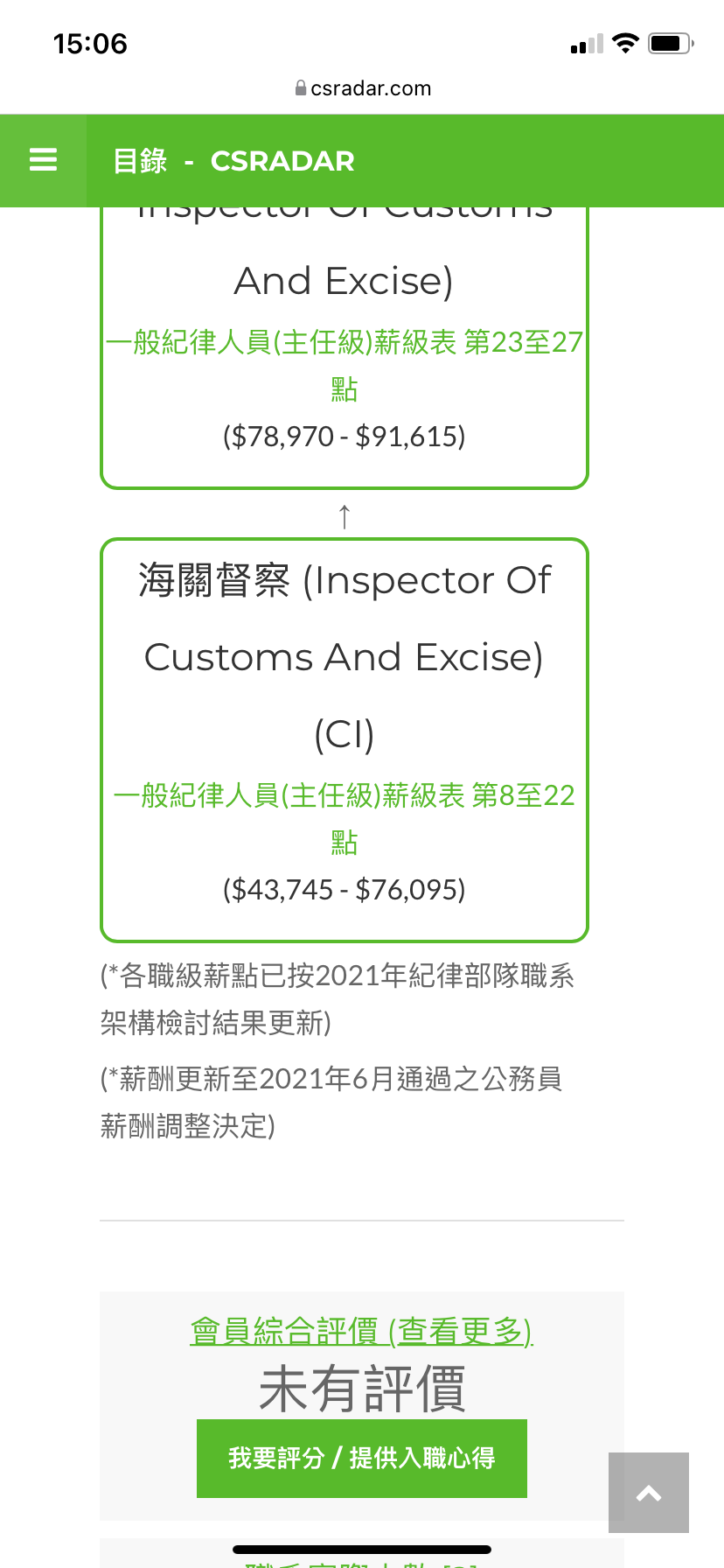Tap the csradar.com address bar
Image resolution: width=724 pixels, height=1568 pixels.
tap(362, 87)
